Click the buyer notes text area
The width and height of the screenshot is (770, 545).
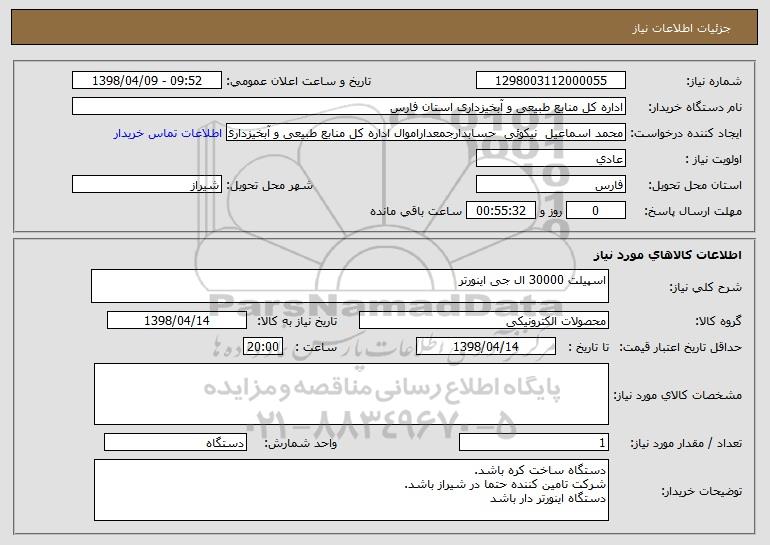click(x=351, y=490)
